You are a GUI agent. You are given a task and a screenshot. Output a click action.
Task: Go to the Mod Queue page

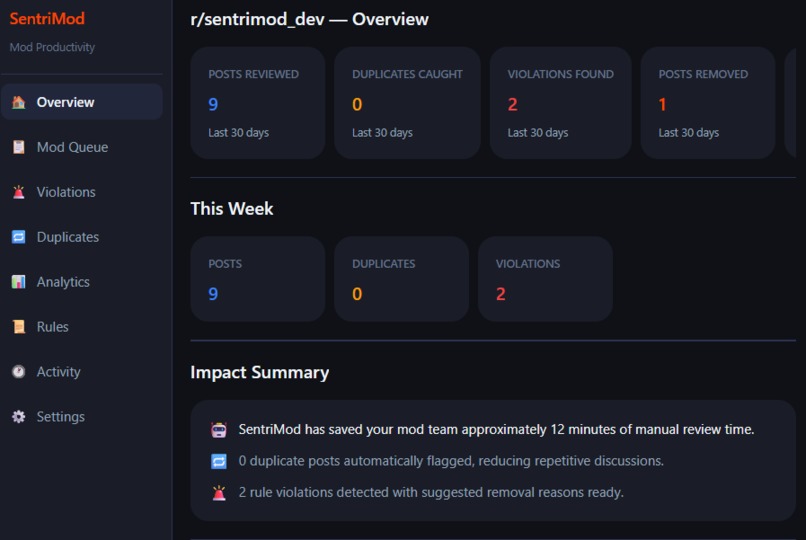[x=82, y=147]
